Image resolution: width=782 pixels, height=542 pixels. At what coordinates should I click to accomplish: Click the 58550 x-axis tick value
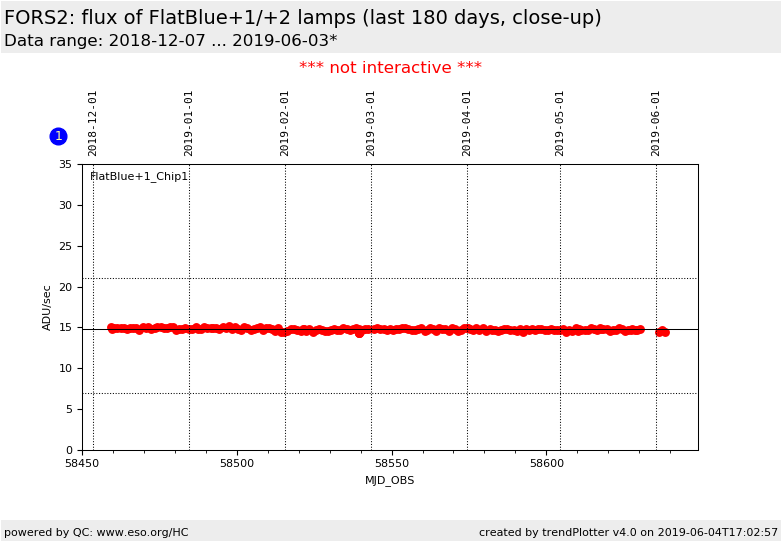391,463
